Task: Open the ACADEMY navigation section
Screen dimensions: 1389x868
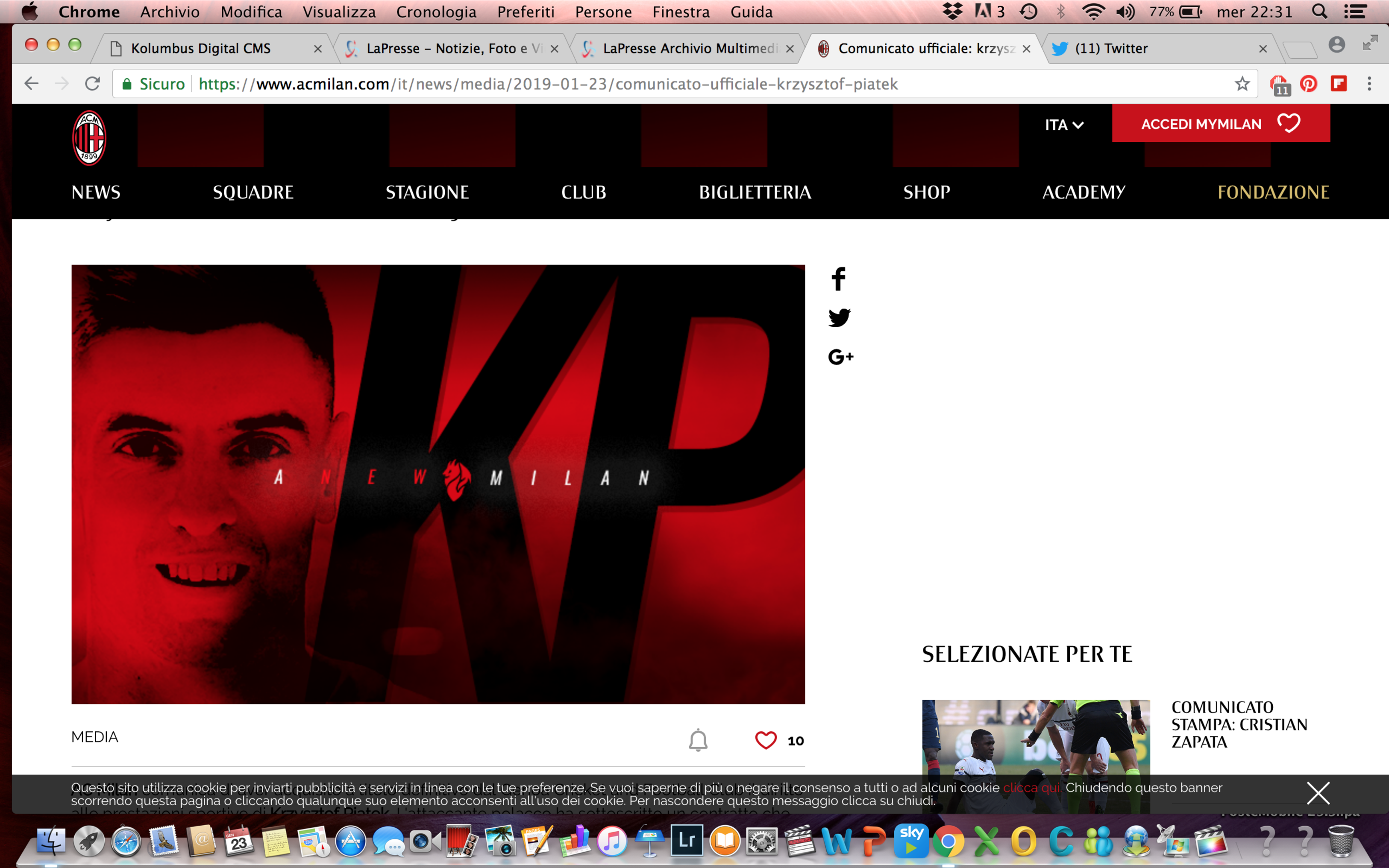Action: pyautogui.click(x=1084, y=192)
